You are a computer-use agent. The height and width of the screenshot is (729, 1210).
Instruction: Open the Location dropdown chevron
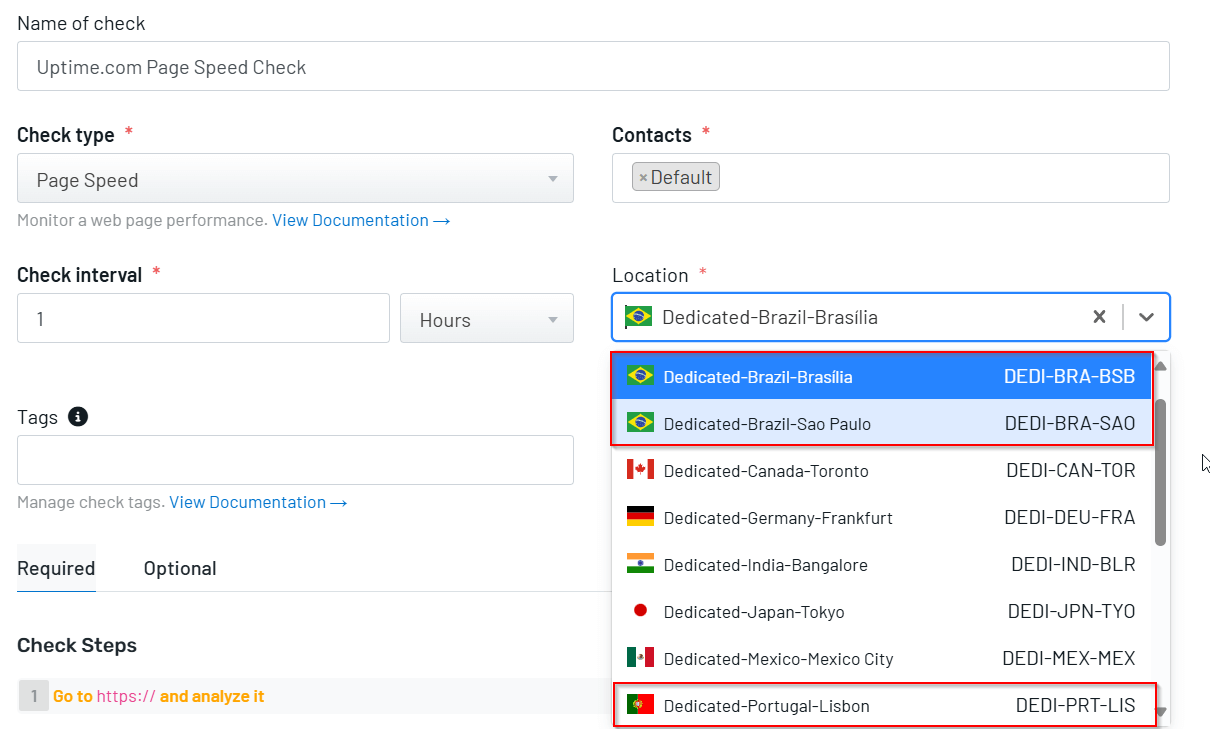[1146, 317]
